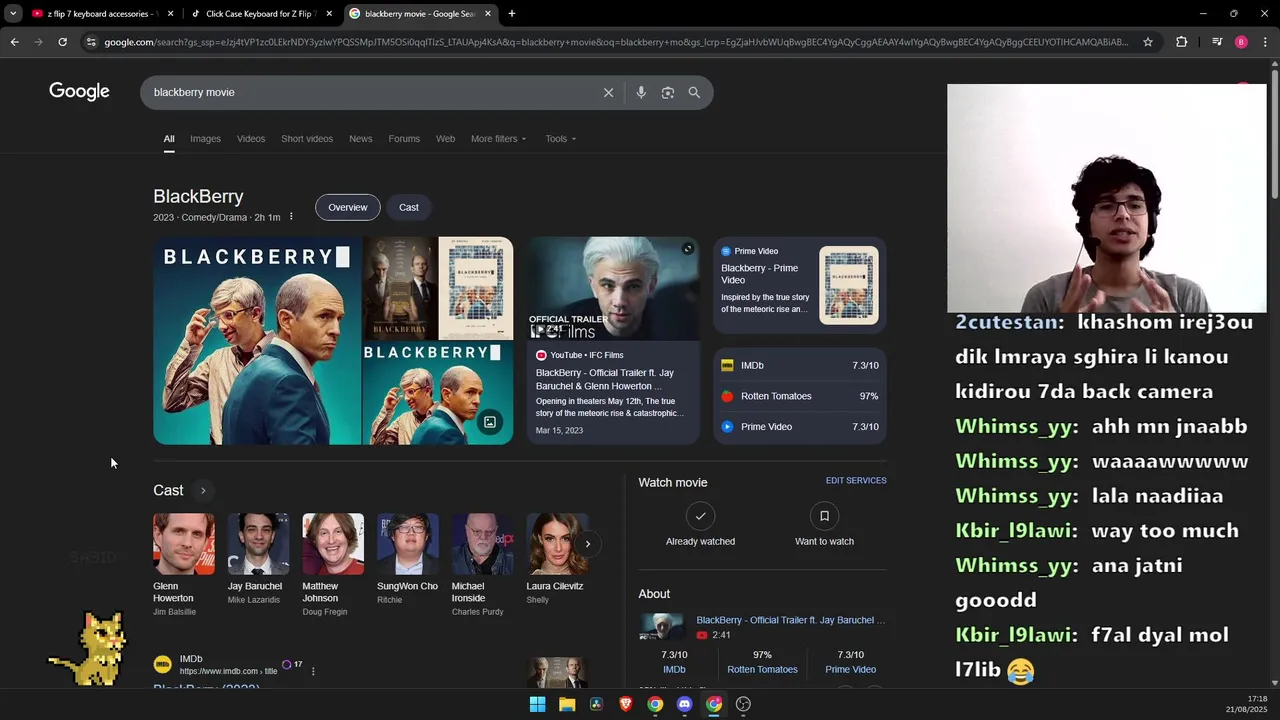Select the Forums tab
1280x720 pixels.
click(404, 139)
